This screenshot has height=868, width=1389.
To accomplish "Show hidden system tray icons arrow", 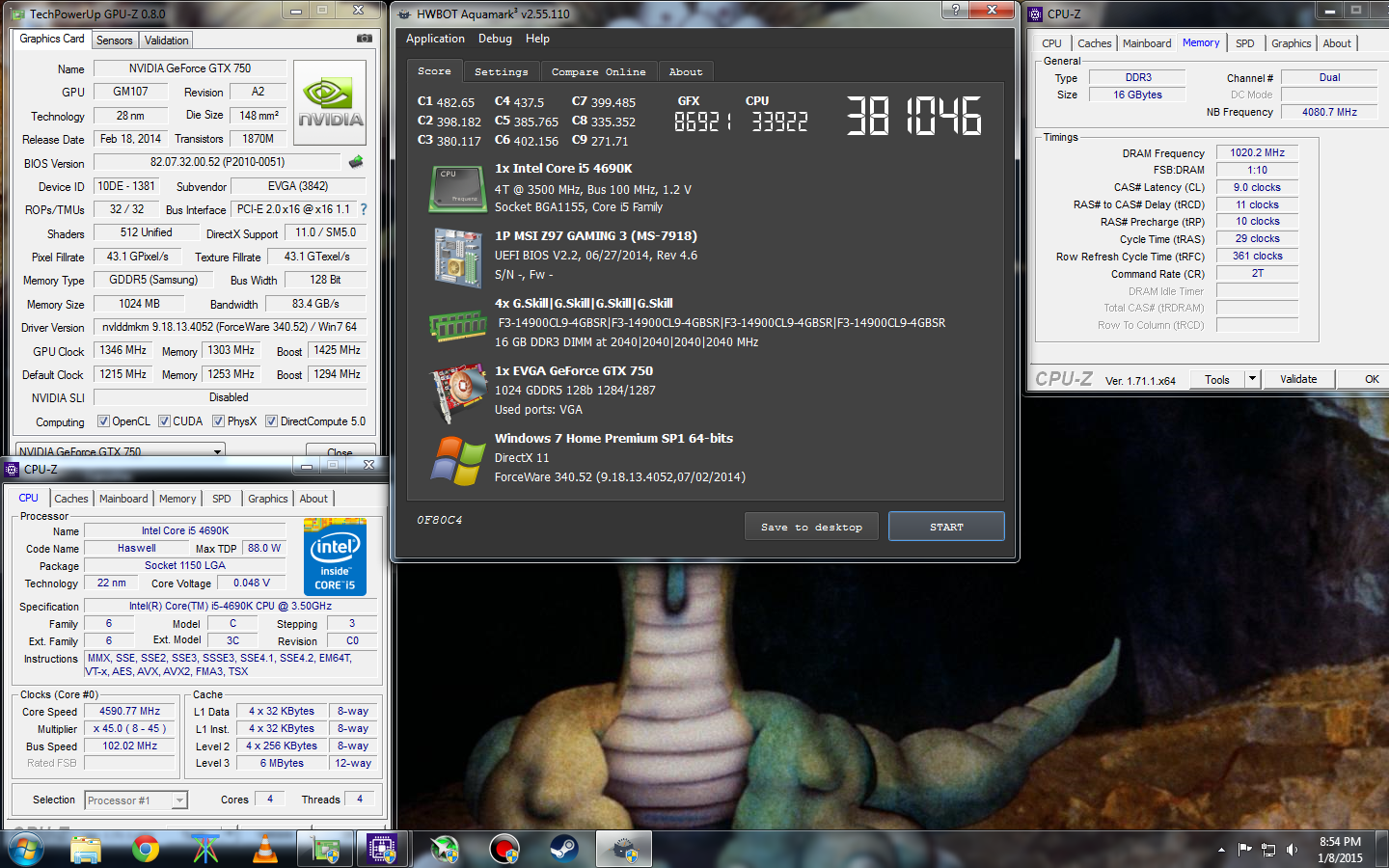I will point(1221,850).
